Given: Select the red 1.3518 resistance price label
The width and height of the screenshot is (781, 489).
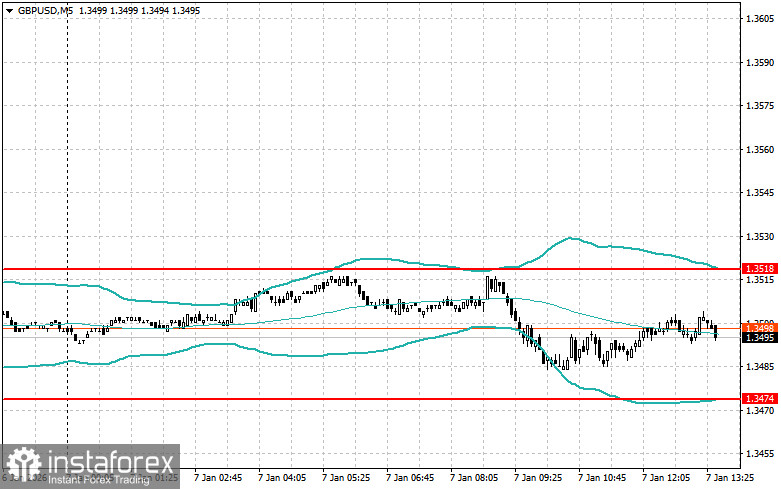Looking at the screenshot, I should point(760,269).
